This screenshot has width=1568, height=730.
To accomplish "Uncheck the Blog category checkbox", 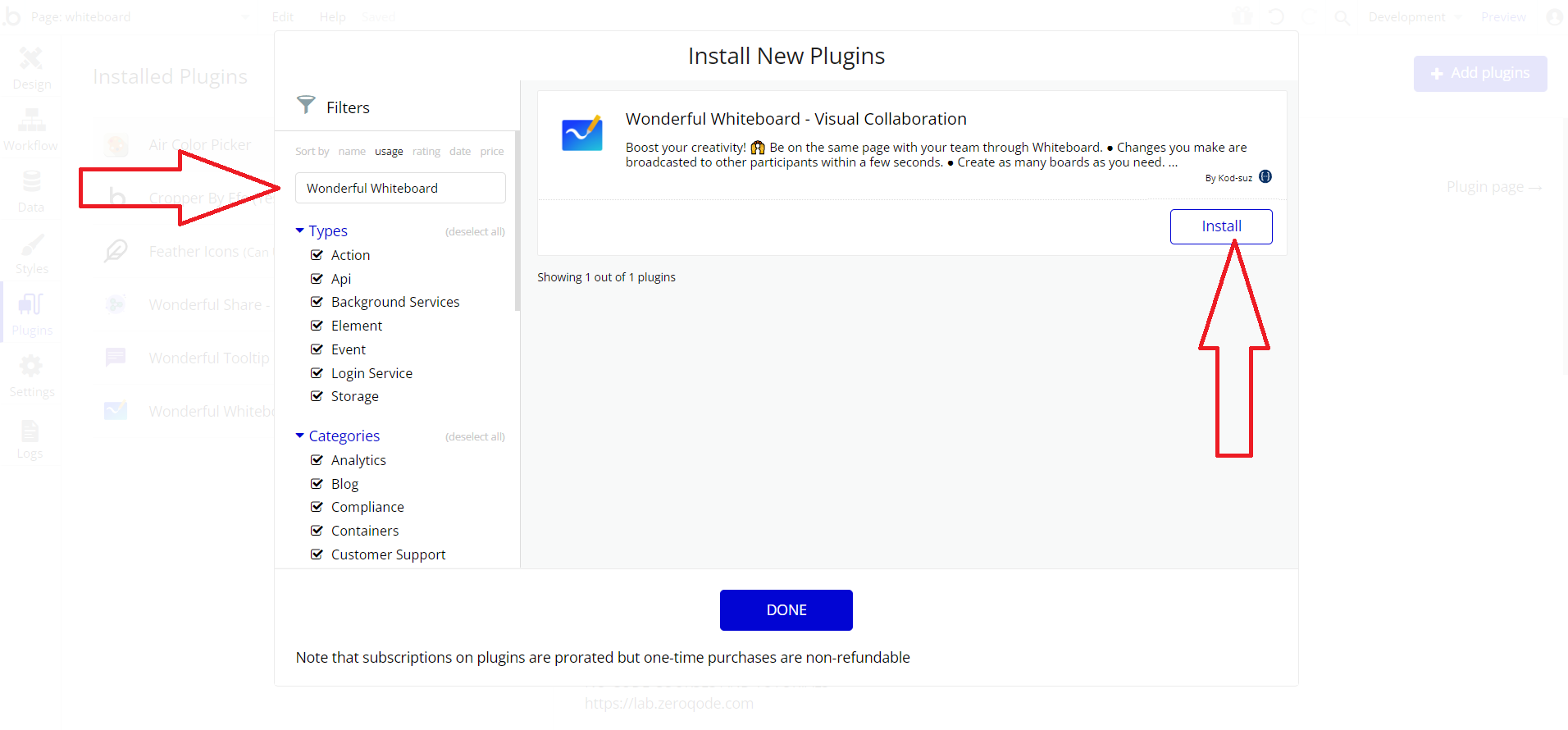I will tap(317, 484).
